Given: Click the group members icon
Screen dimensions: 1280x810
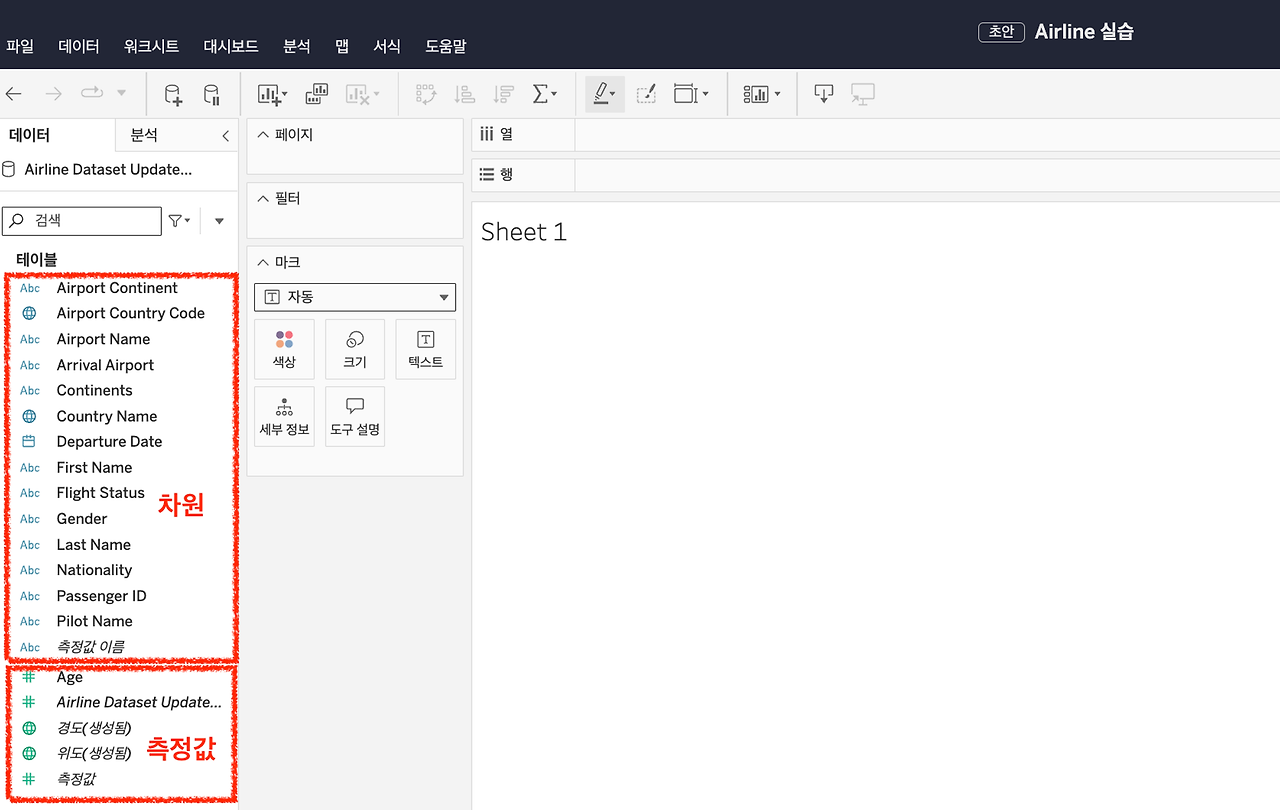Looking at the screenshot, I should click(646, 94).
